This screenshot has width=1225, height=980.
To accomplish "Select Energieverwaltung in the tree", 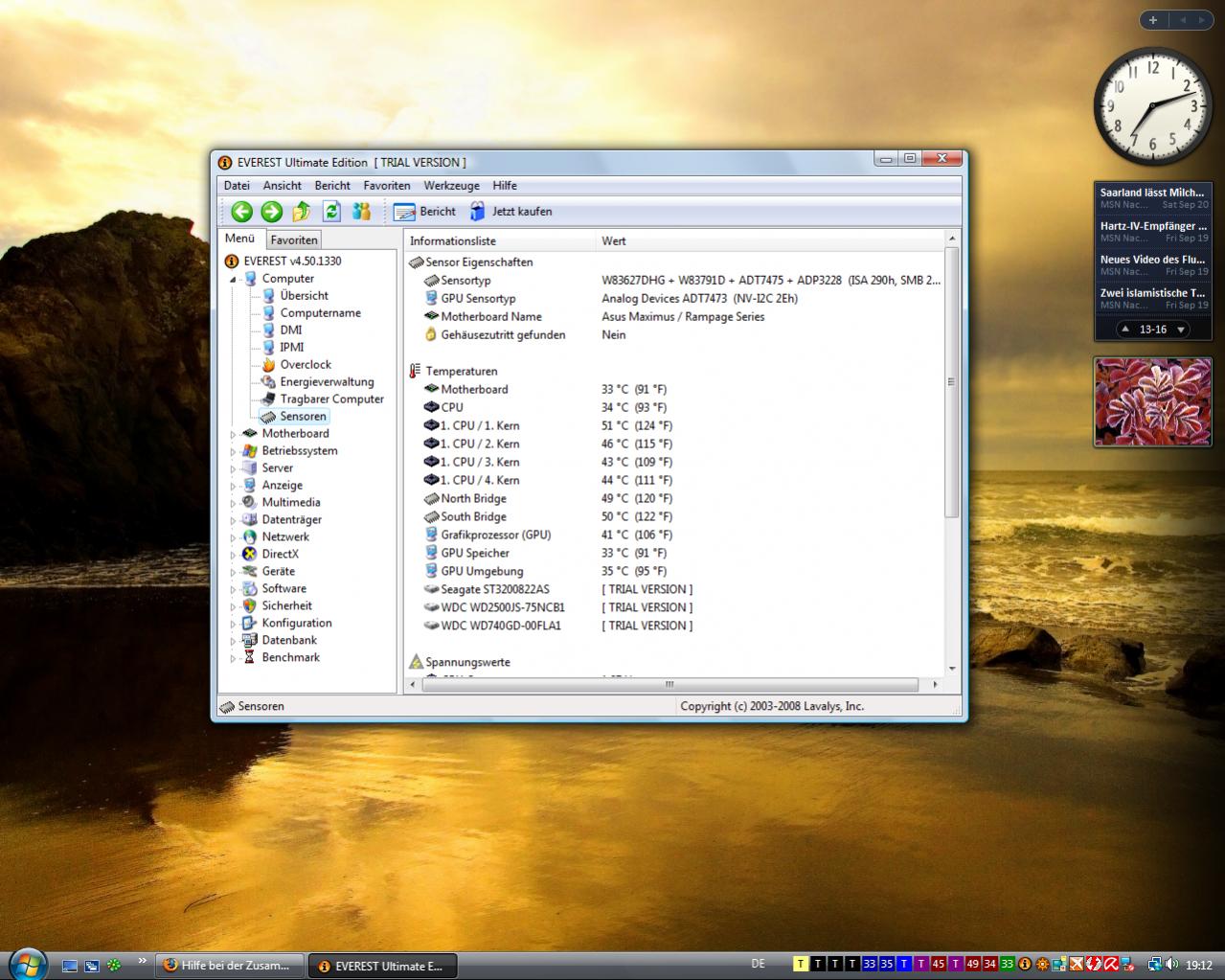I will (327, 382).
